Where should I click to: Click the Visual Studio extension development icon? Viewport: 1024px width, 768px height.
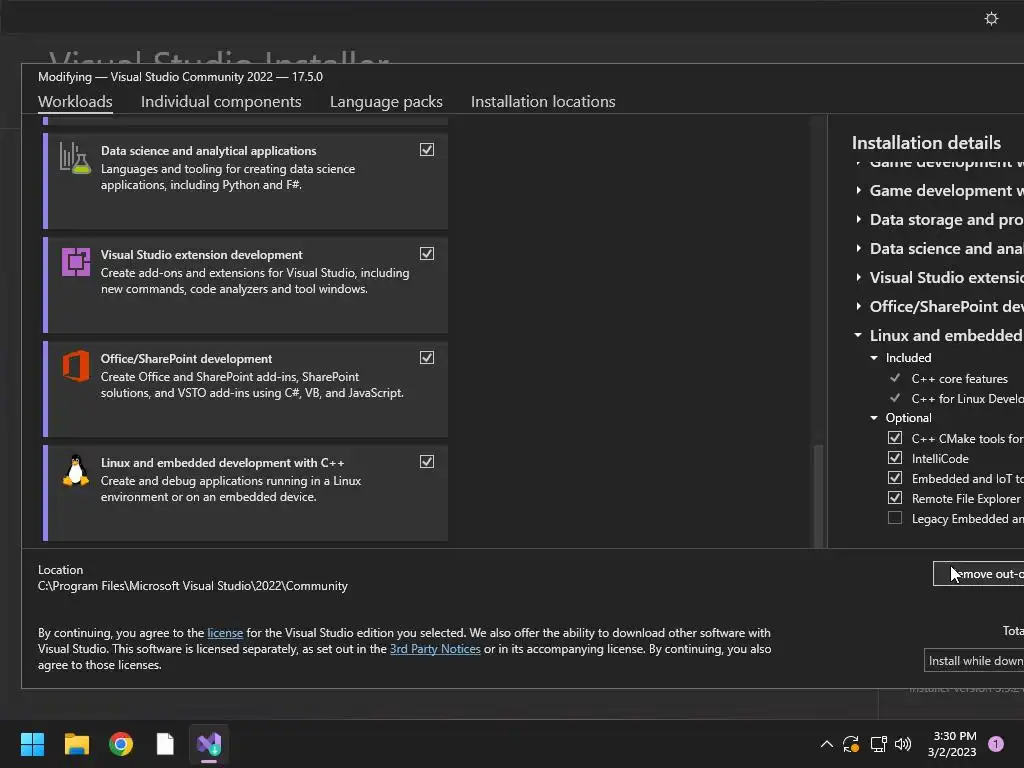(x=76, y=262)
